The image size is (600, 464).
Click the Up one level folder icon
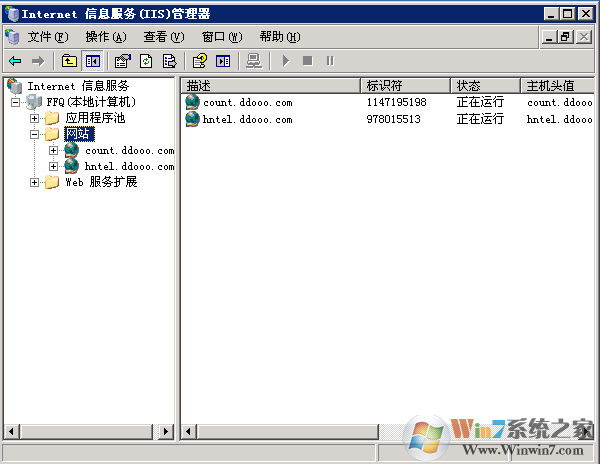69,61
